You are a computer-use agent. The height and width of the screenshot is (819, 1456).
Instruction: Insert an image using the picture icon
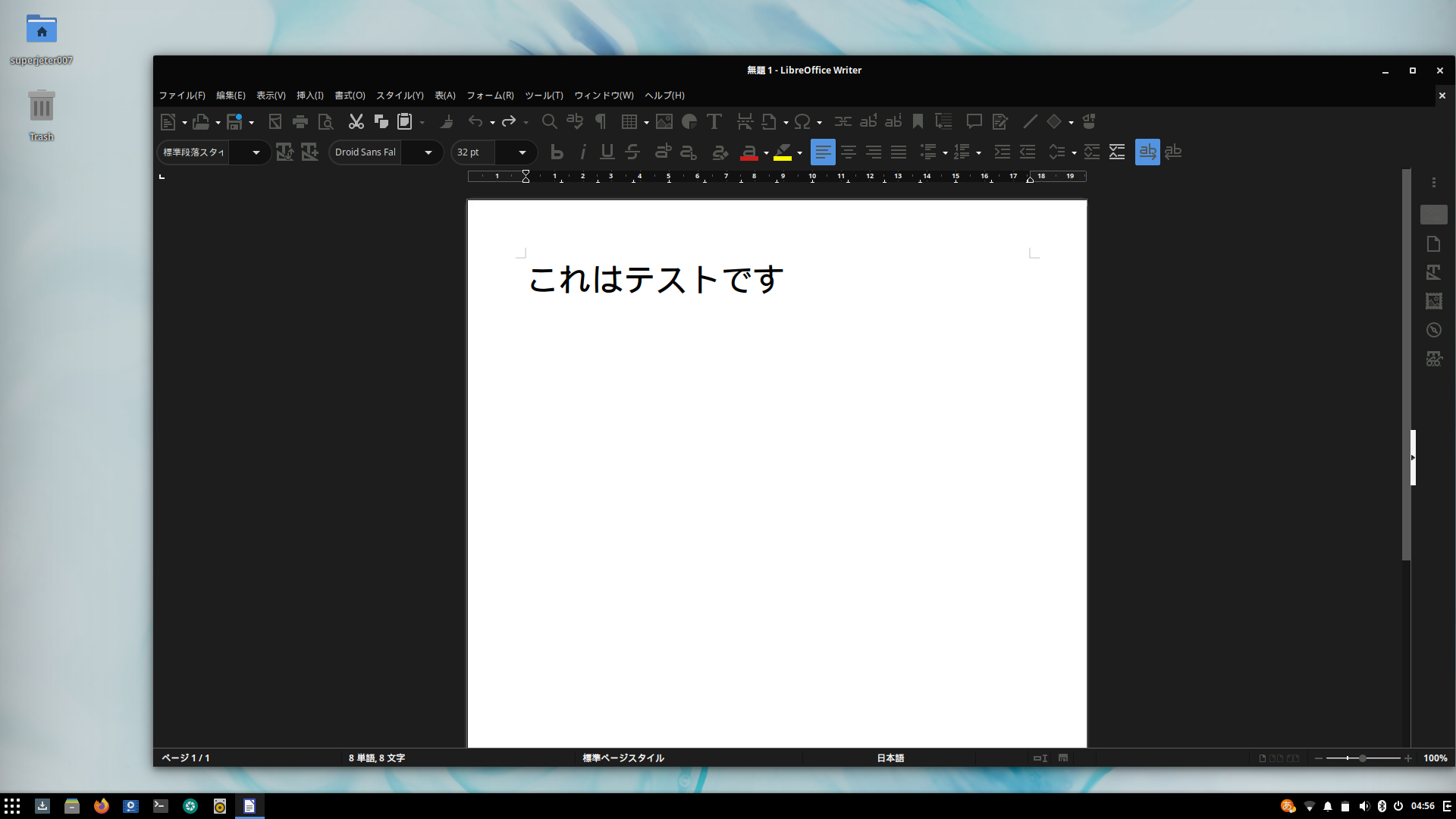point(664,121)
